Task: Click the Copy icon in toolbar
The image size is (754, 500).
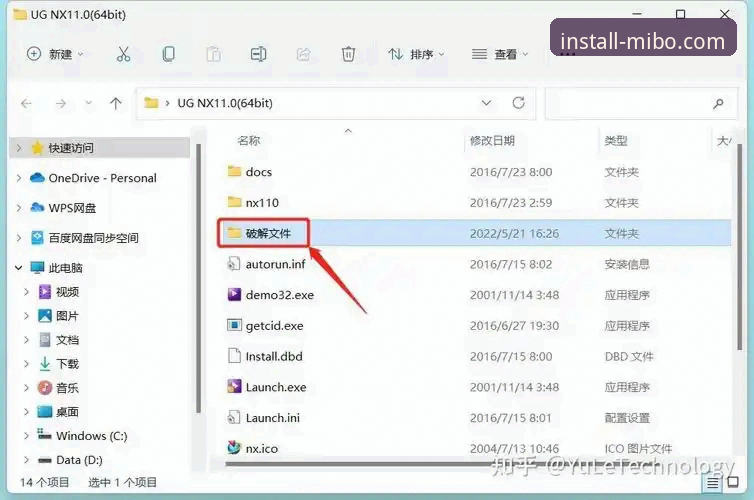Action: coord(168,54)
